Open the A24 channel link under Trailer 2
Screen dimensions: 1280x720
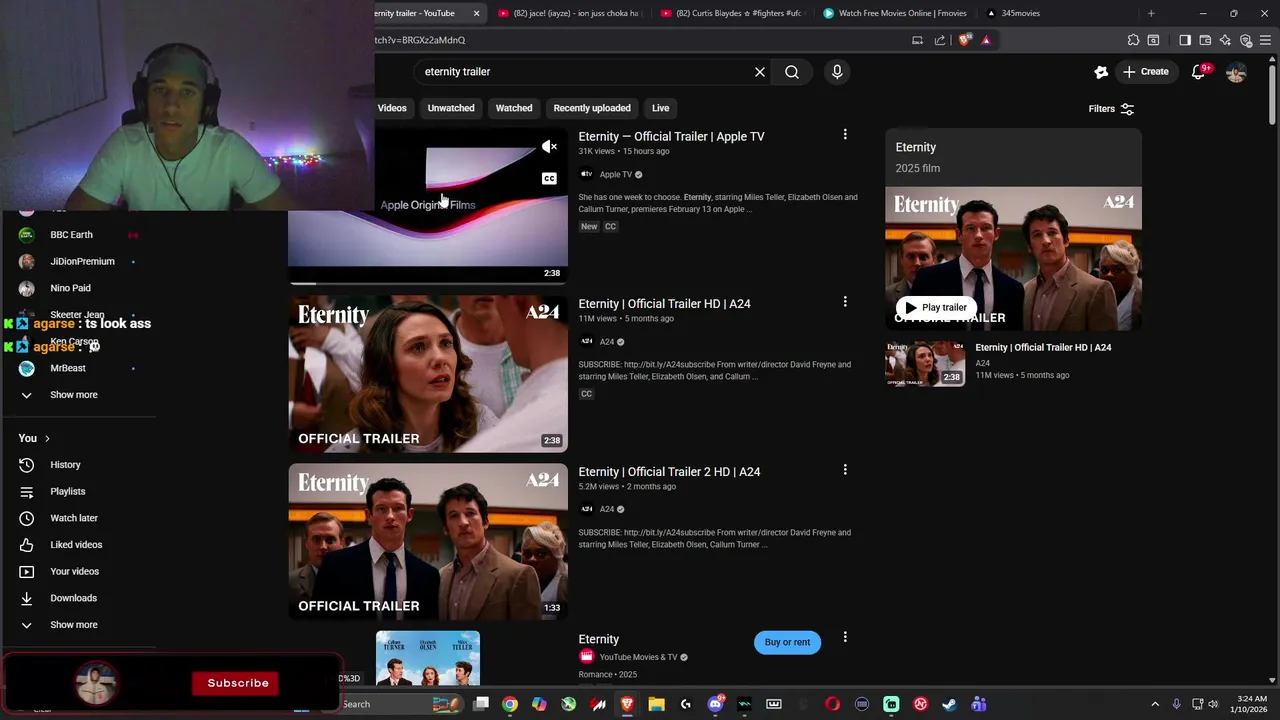point(607,509)
